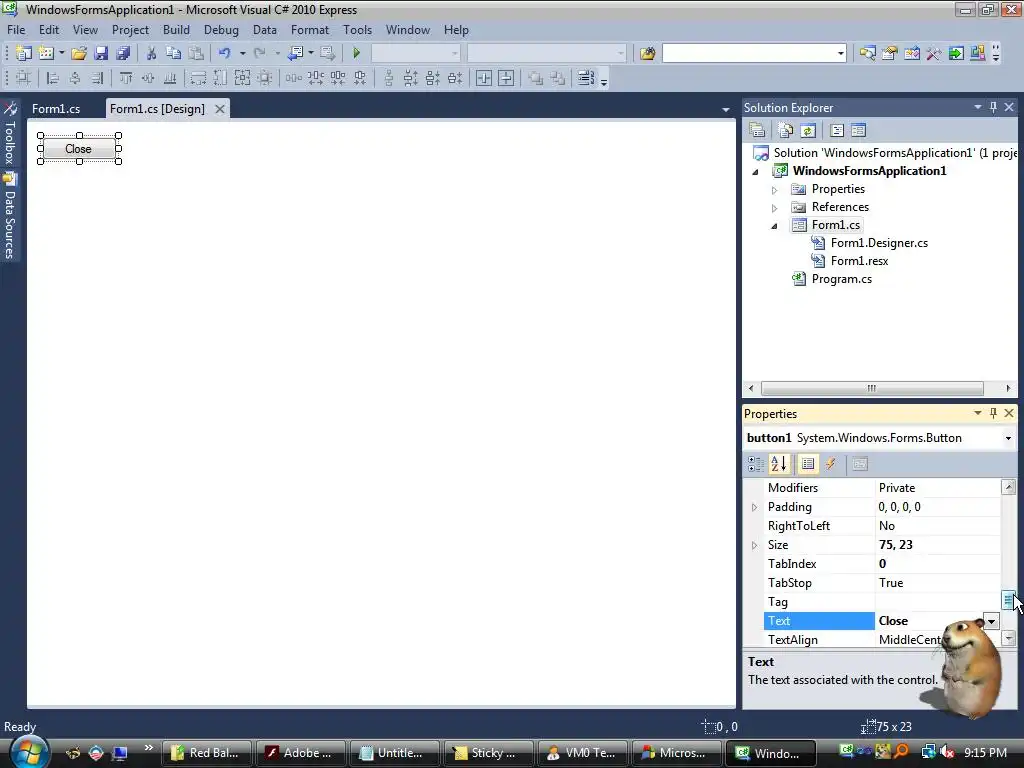Open the Data Sources side tab

10,217
